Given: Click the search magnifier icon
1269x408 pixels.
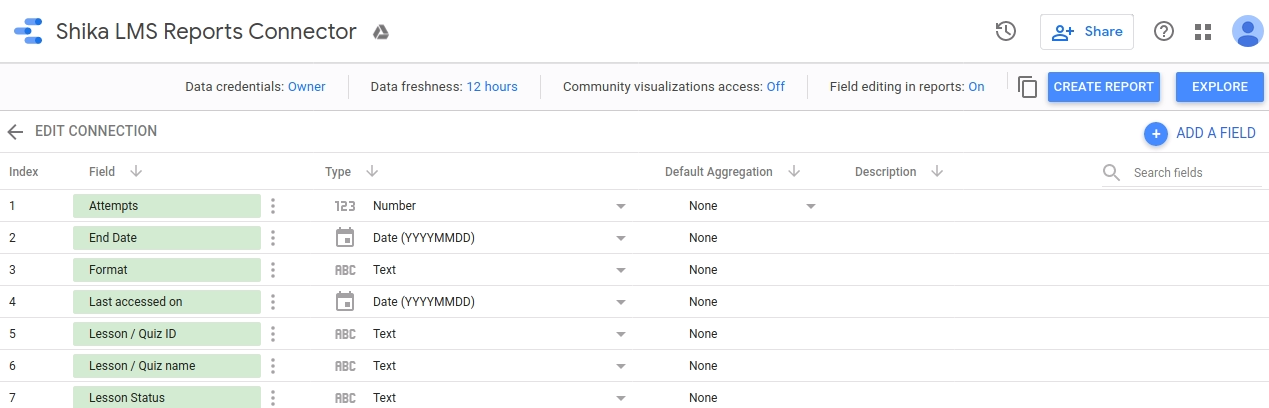Looking at the screenshot, I should click(1112, 173).
